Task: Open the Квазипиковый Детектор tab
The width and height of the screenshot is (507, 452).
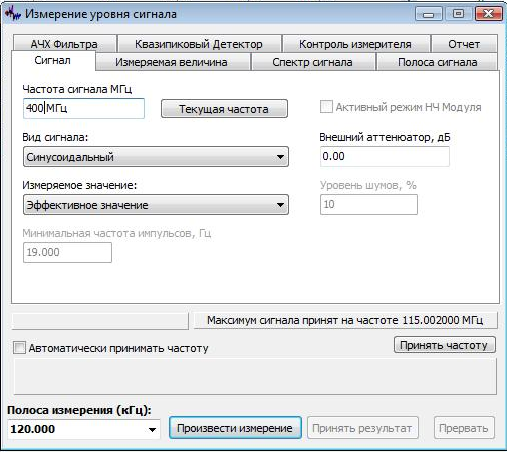Action: [199, 44]
